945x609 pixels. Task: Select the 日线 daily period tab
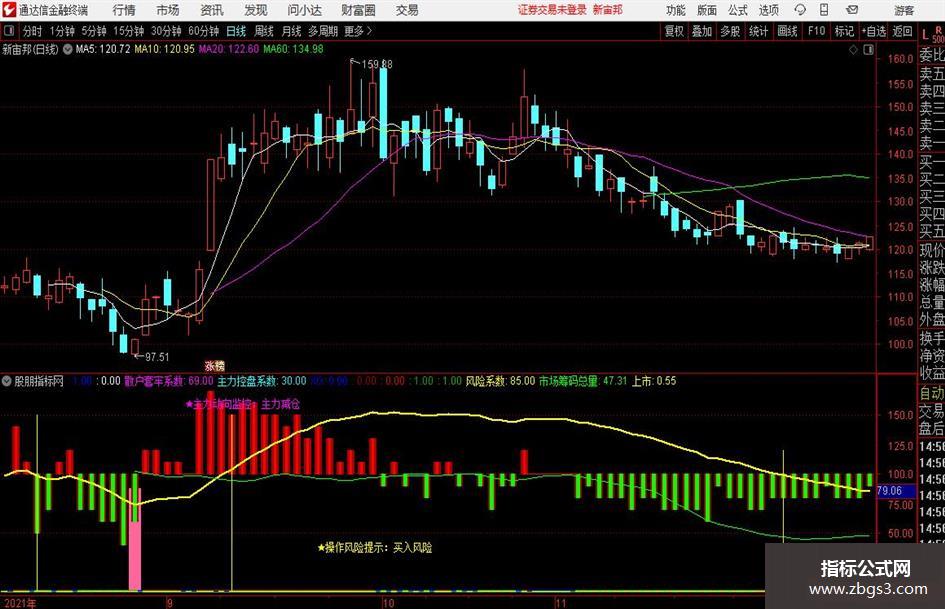click(x=236, y=31)
